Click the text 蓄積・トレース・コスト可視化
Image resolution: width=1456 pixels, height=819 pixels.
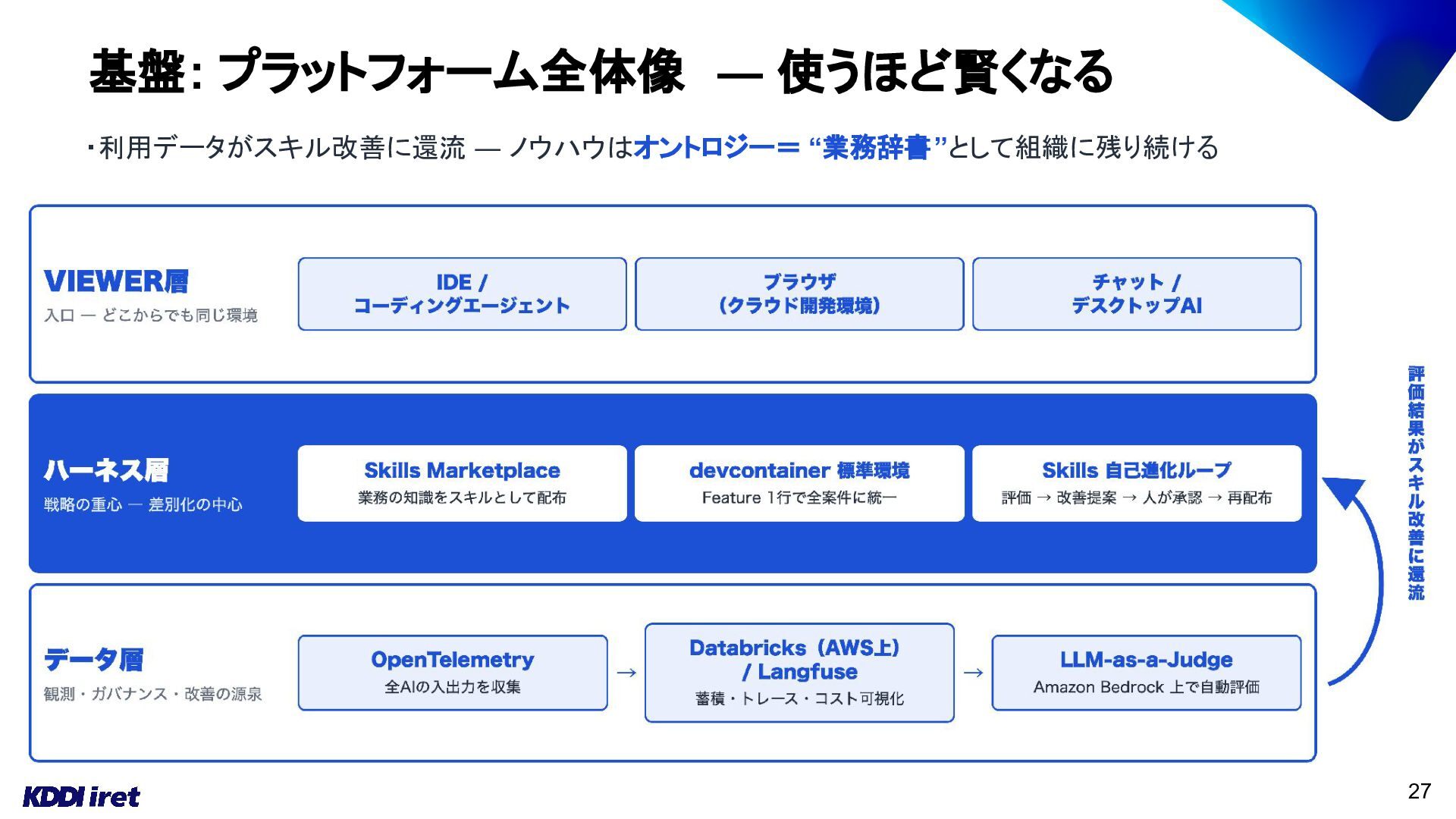point(799,698)
